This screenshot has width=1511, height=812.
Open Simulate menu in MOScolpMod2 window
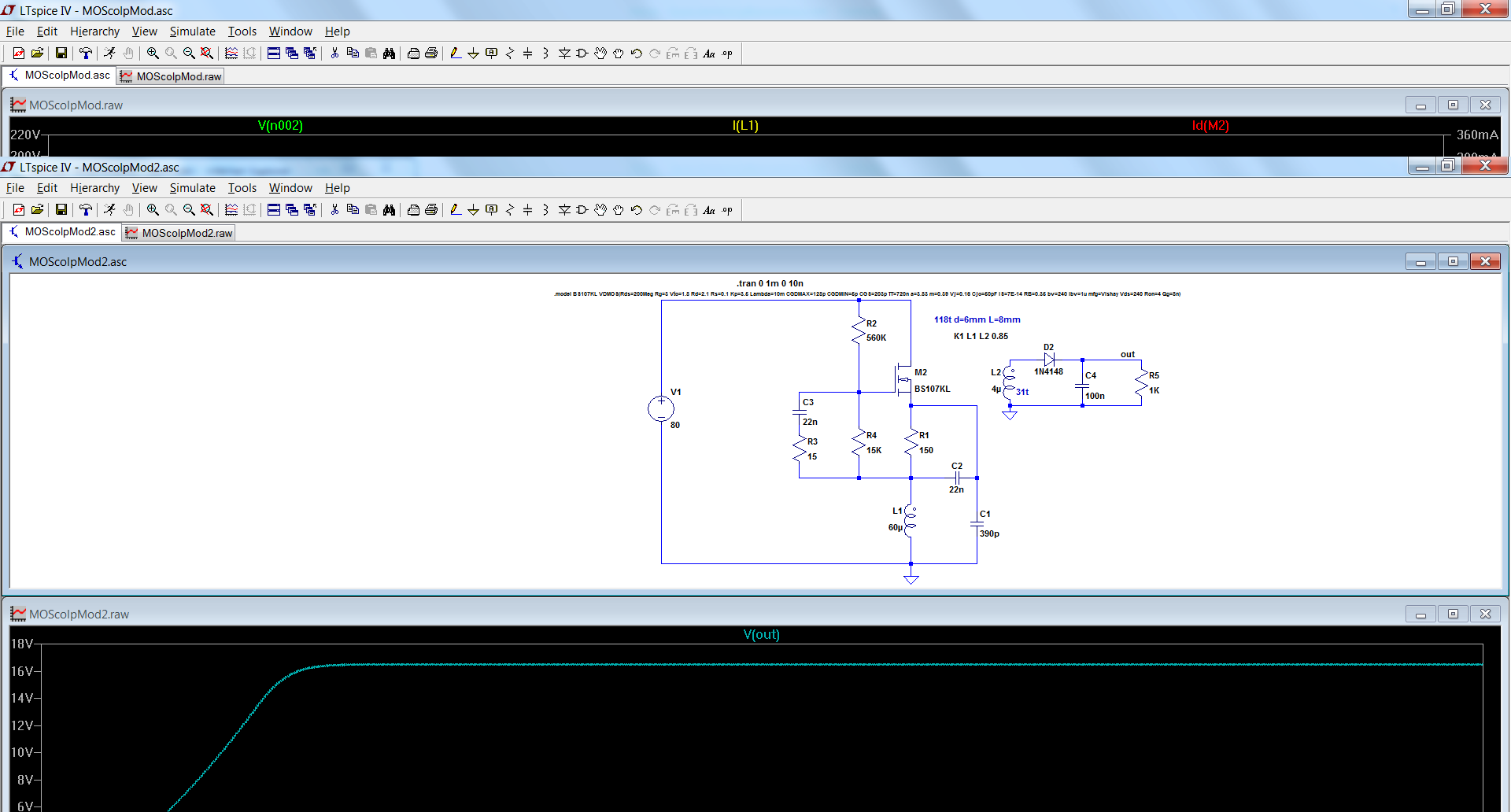(192, 188)
